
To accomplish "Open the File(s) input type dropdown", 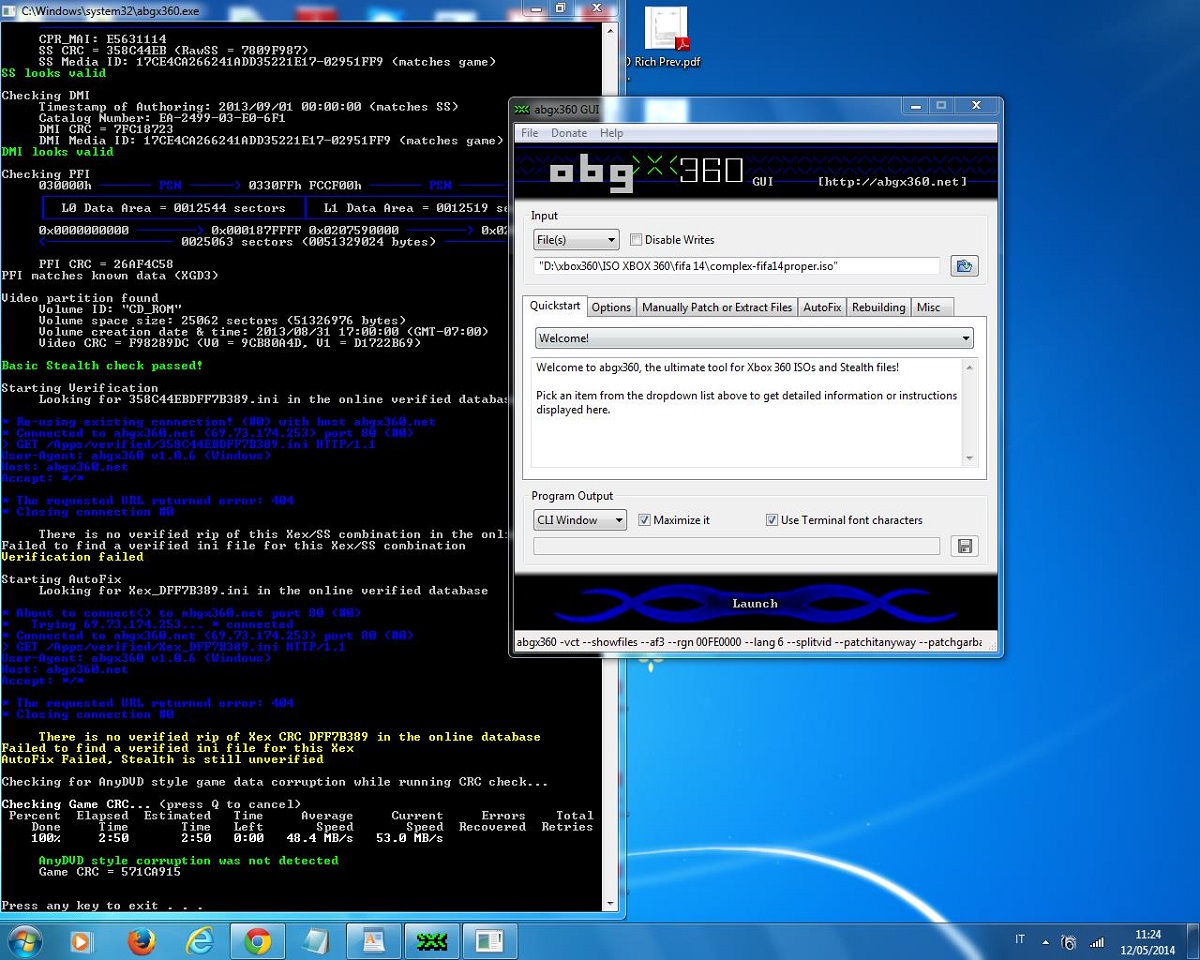I will [576, 240].
